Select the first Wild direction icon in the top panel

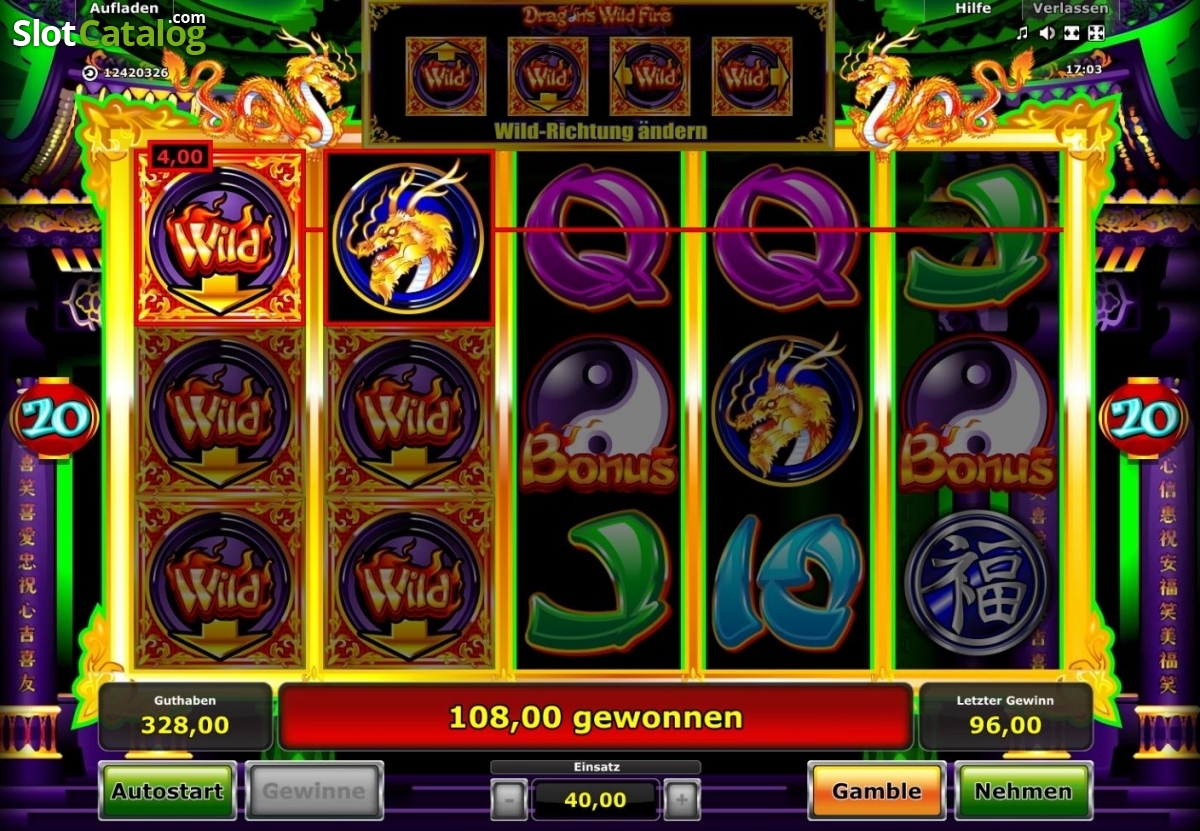(446, 76)
